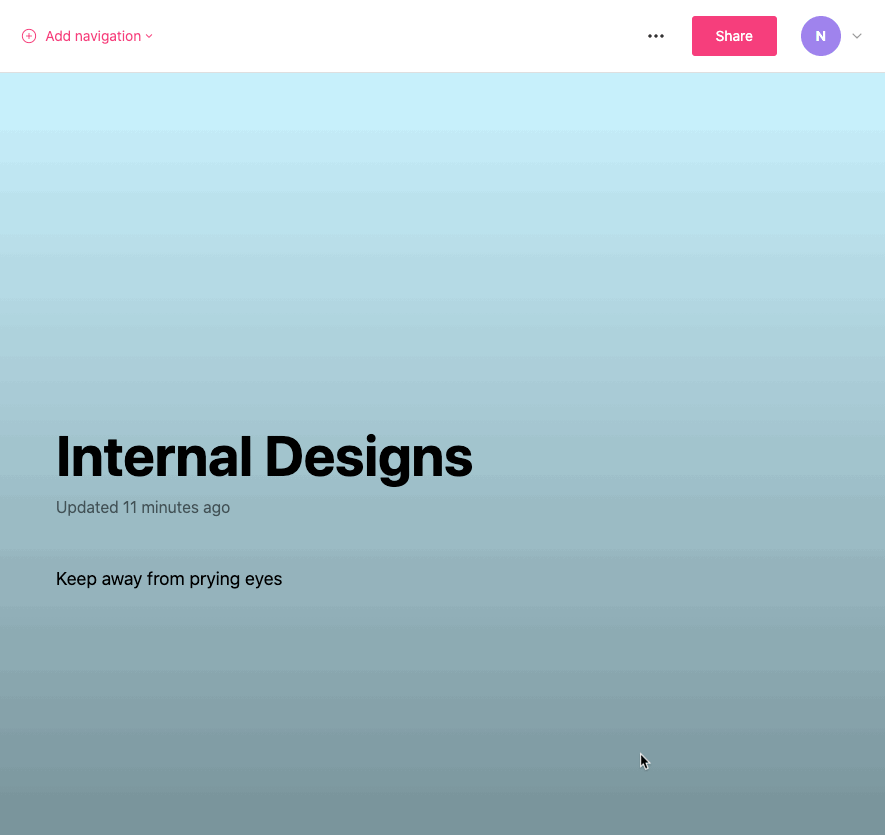The width and height of the screenshot is (885, 835).
Task: Expand the chevron after Add navigation
Action: (x=148, y=36)
